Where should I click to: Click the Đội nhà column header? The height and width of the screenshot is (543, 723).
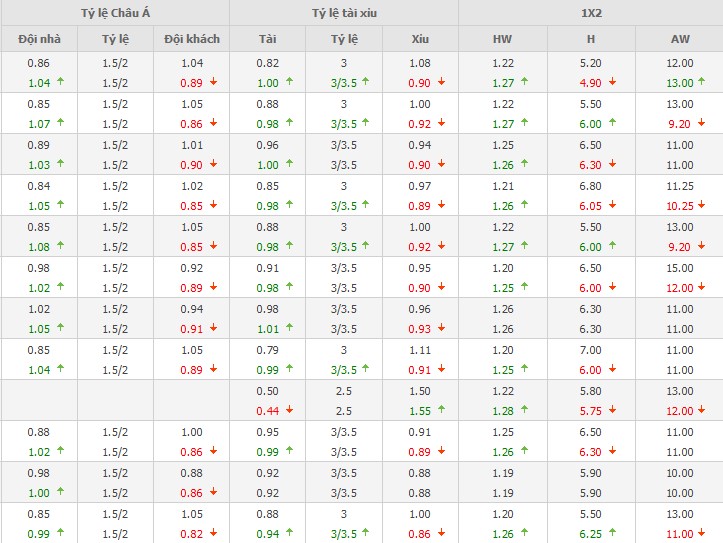coord(38,39)
